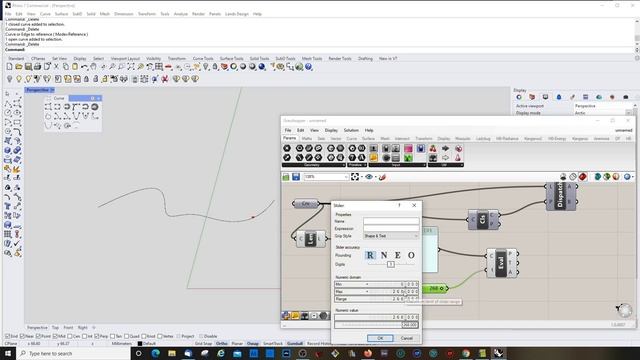Viewport: 640px width, 360px height.
Task: Open the Grasshopper preview eye dropdown arrow
Action: click(376, 177)
